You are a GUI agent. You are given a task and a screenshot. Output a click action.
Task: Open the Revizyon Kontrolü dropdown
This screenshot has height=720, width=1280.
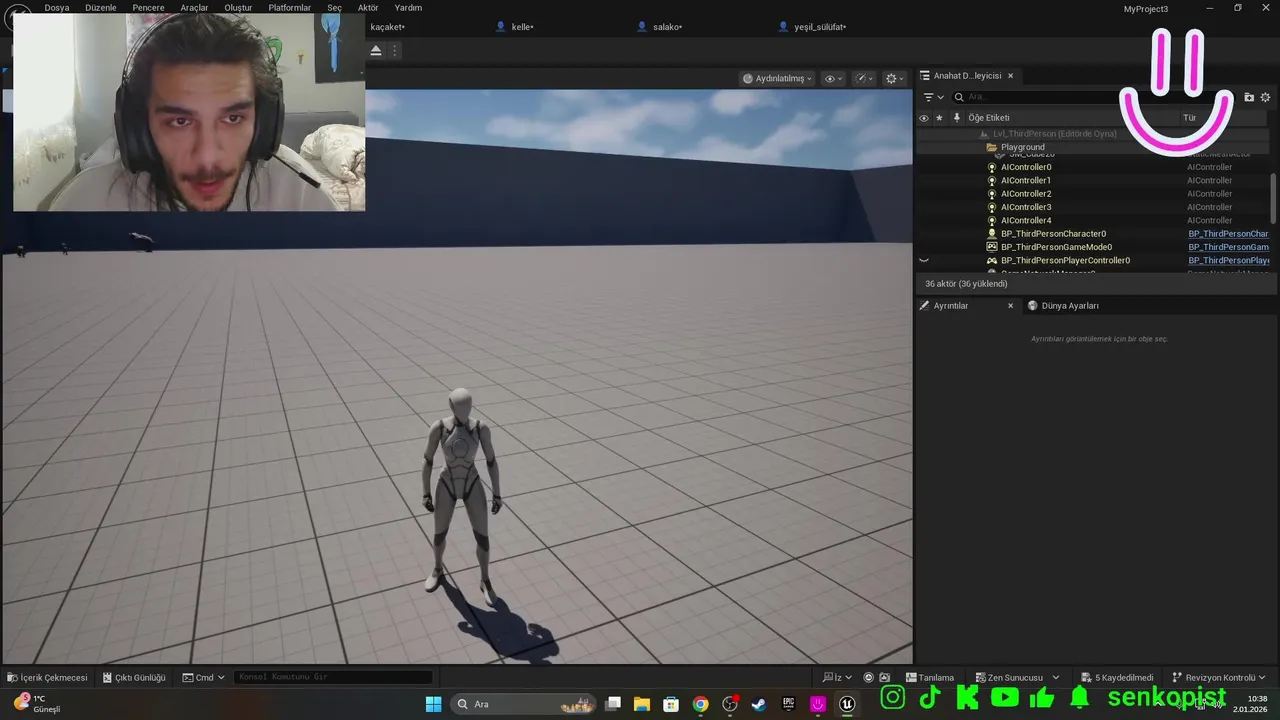click(x=1219, y=677)
